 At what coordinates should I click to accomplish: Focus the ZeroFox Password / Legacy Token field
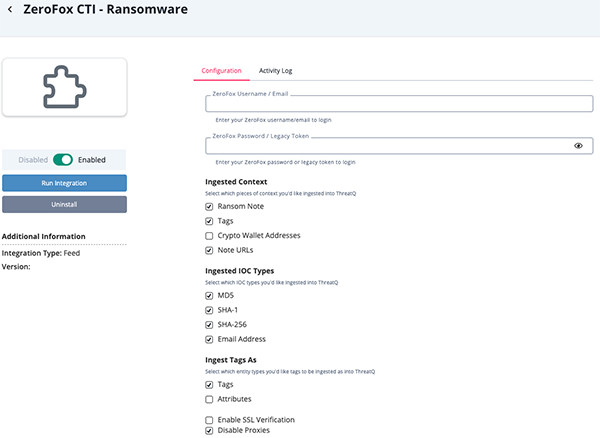tap(399, 146)
